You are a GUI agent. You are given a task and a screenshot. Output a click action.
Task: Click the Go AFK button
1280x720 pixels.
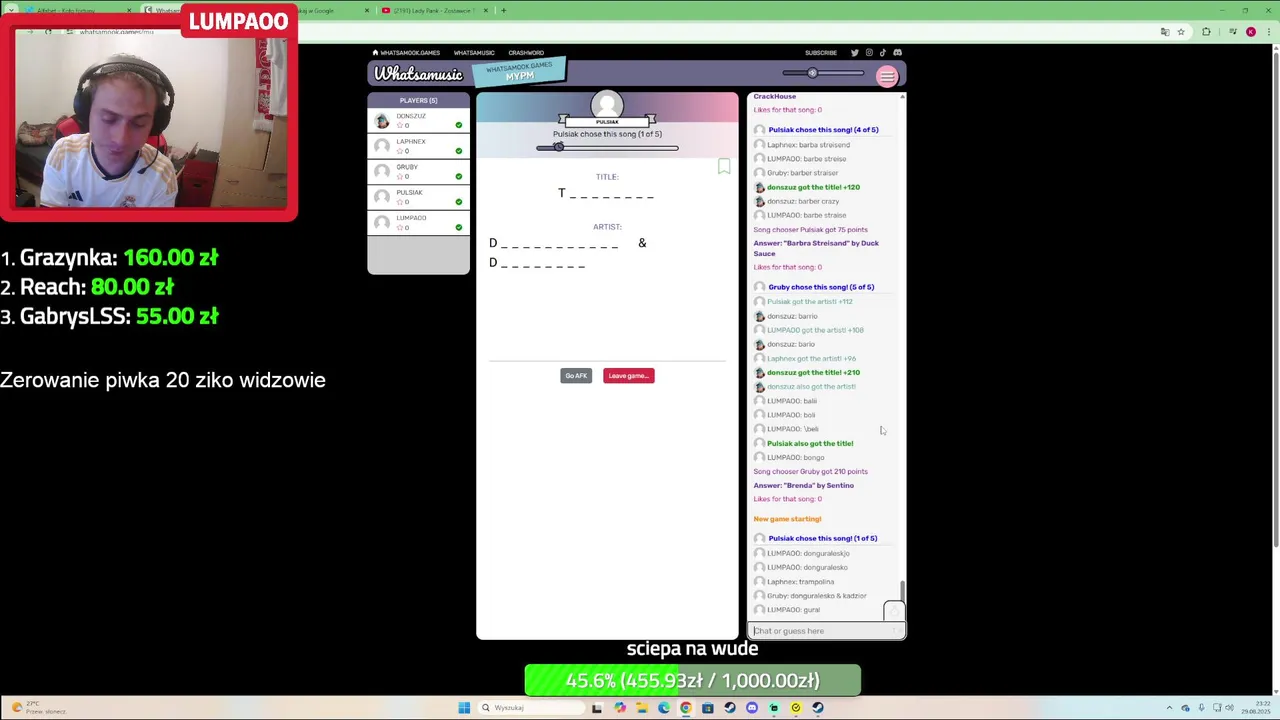click(576, 376)
